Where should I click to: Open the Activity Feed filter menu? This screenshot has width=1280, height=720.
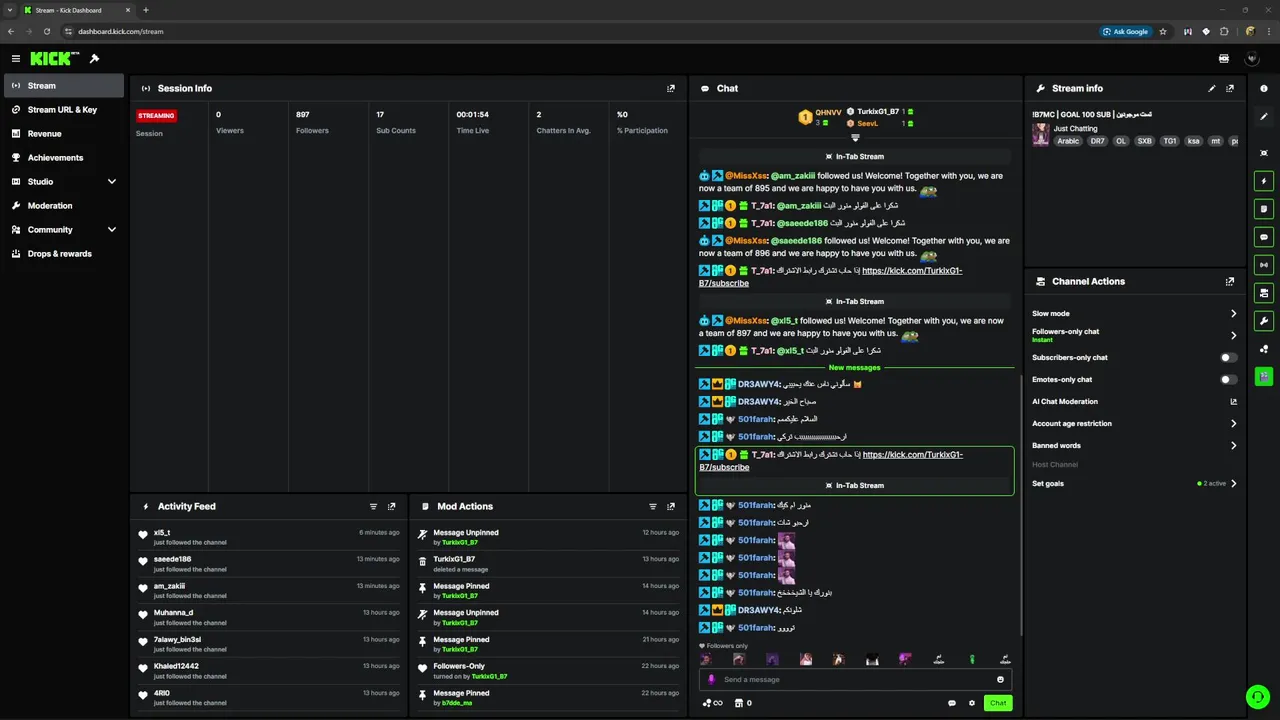click(x=374, y=506)
